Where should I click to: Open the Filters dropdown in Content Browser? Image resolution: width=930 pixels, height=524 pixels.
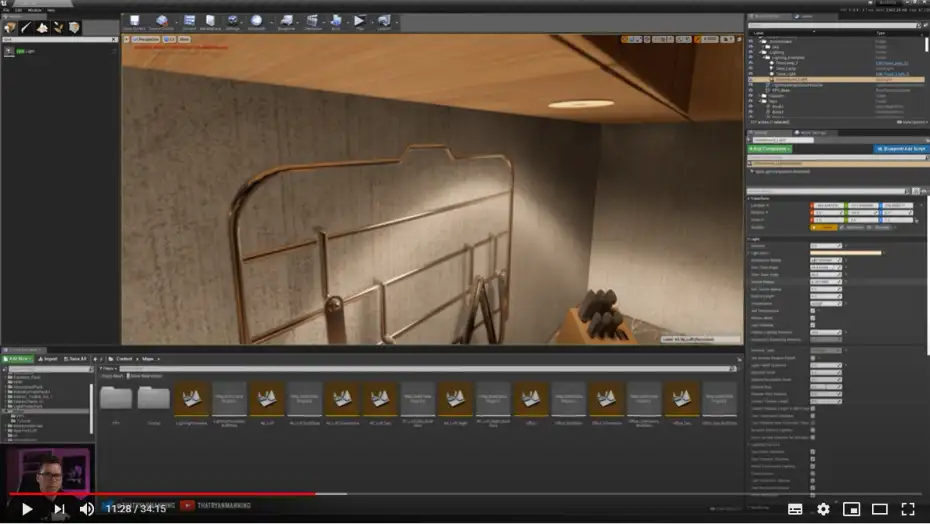point(107,369)
